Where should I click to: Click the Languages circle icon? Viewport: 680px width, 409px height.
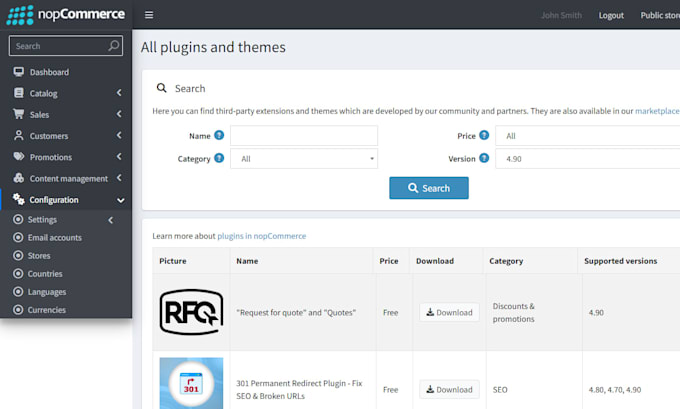click(18, 291)
